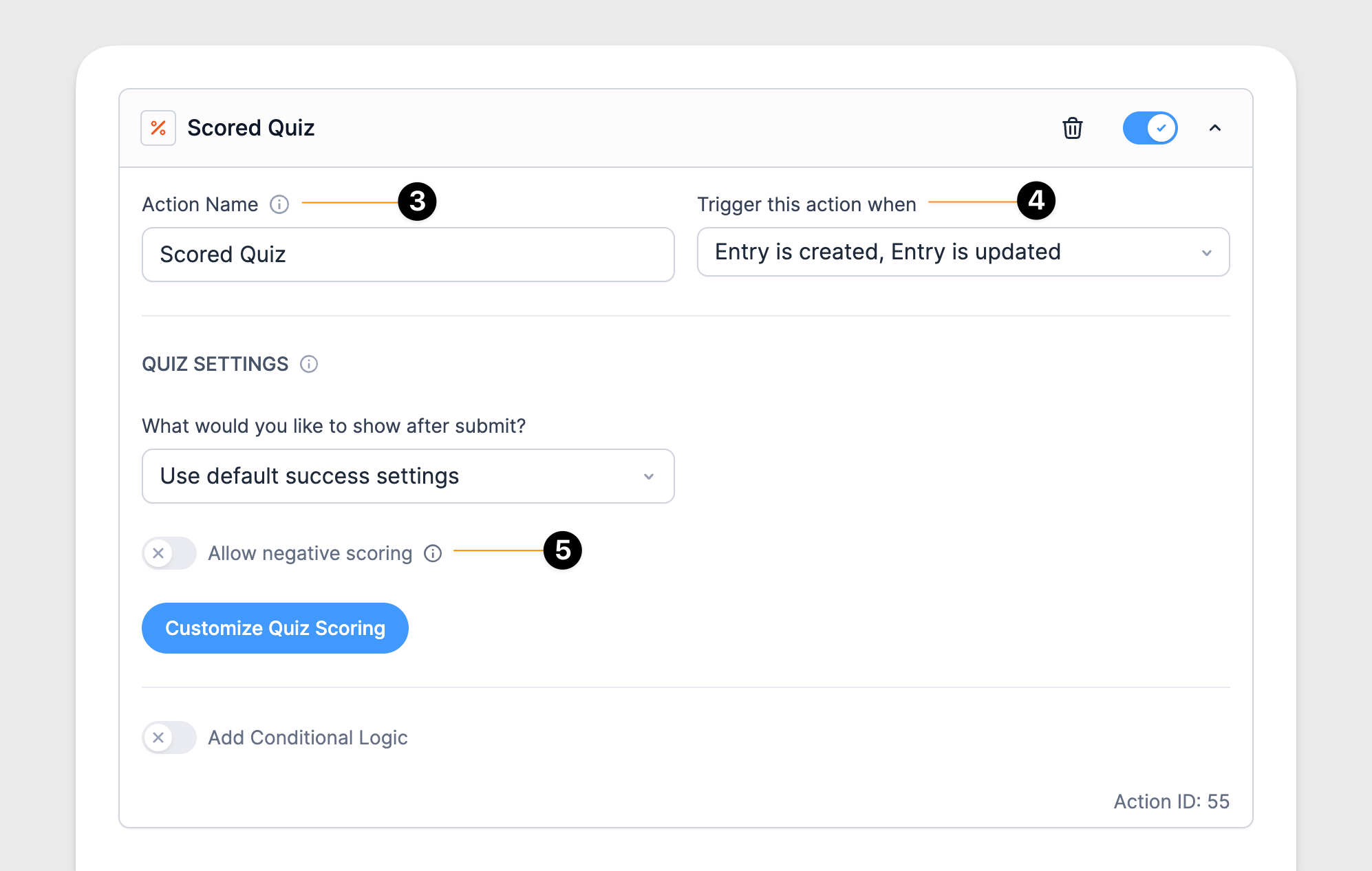1372x871 pixels.
Task: Click the Add Conditional Logic label
Action: click(x=308, y=738)
